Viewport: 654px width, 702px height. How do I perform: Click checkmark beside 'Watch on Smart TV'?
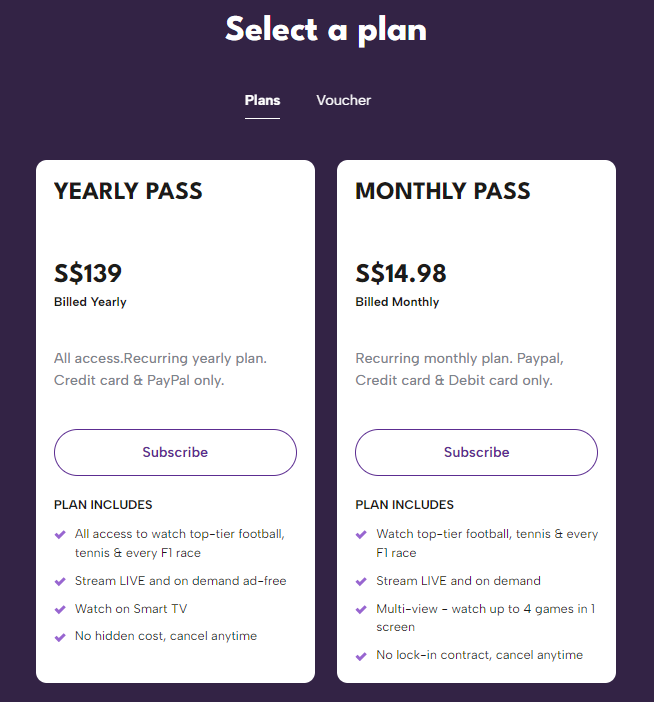[x=61, y=609]
